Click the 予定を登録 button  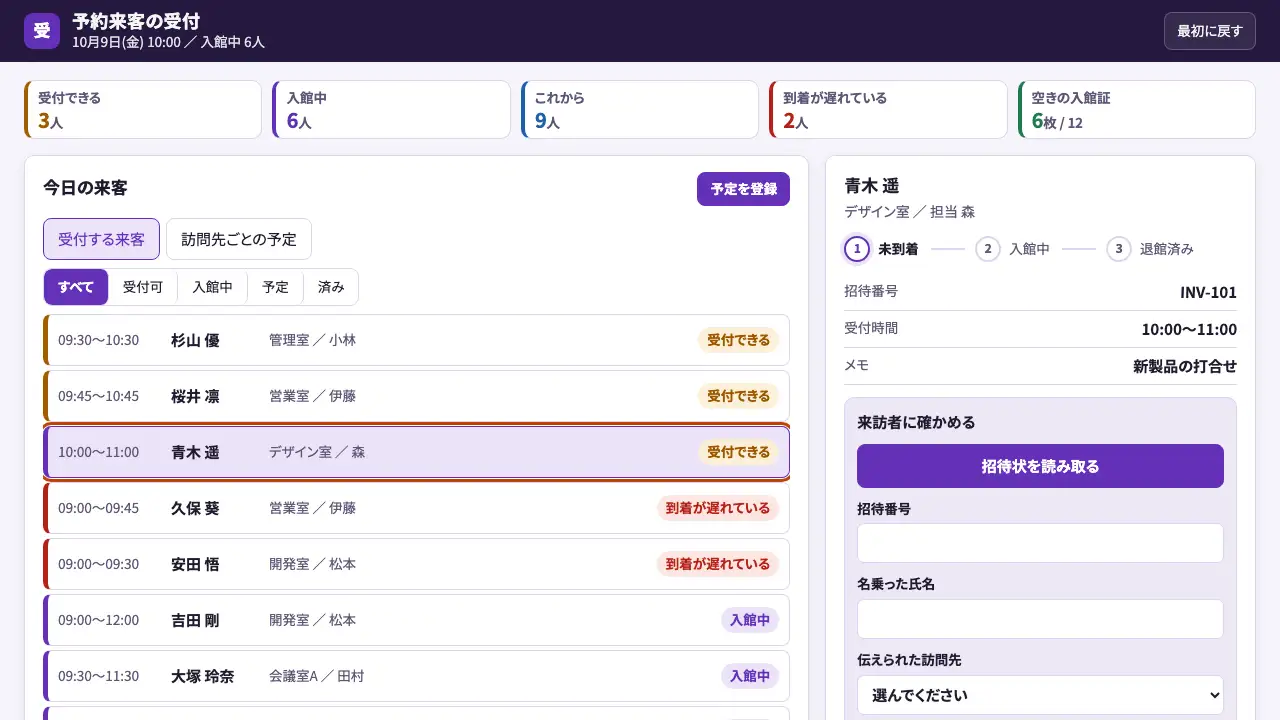[743, 189]
